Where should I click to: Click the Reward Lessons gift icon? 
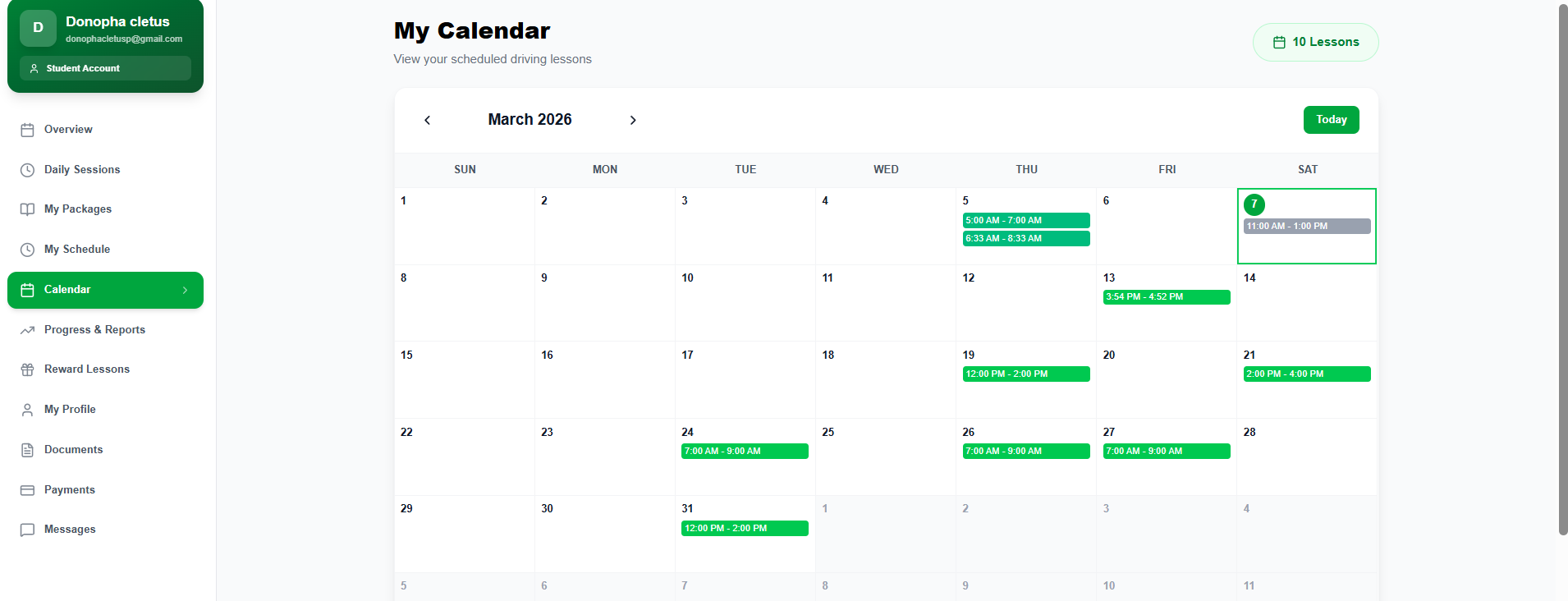[x=27, y=369]
